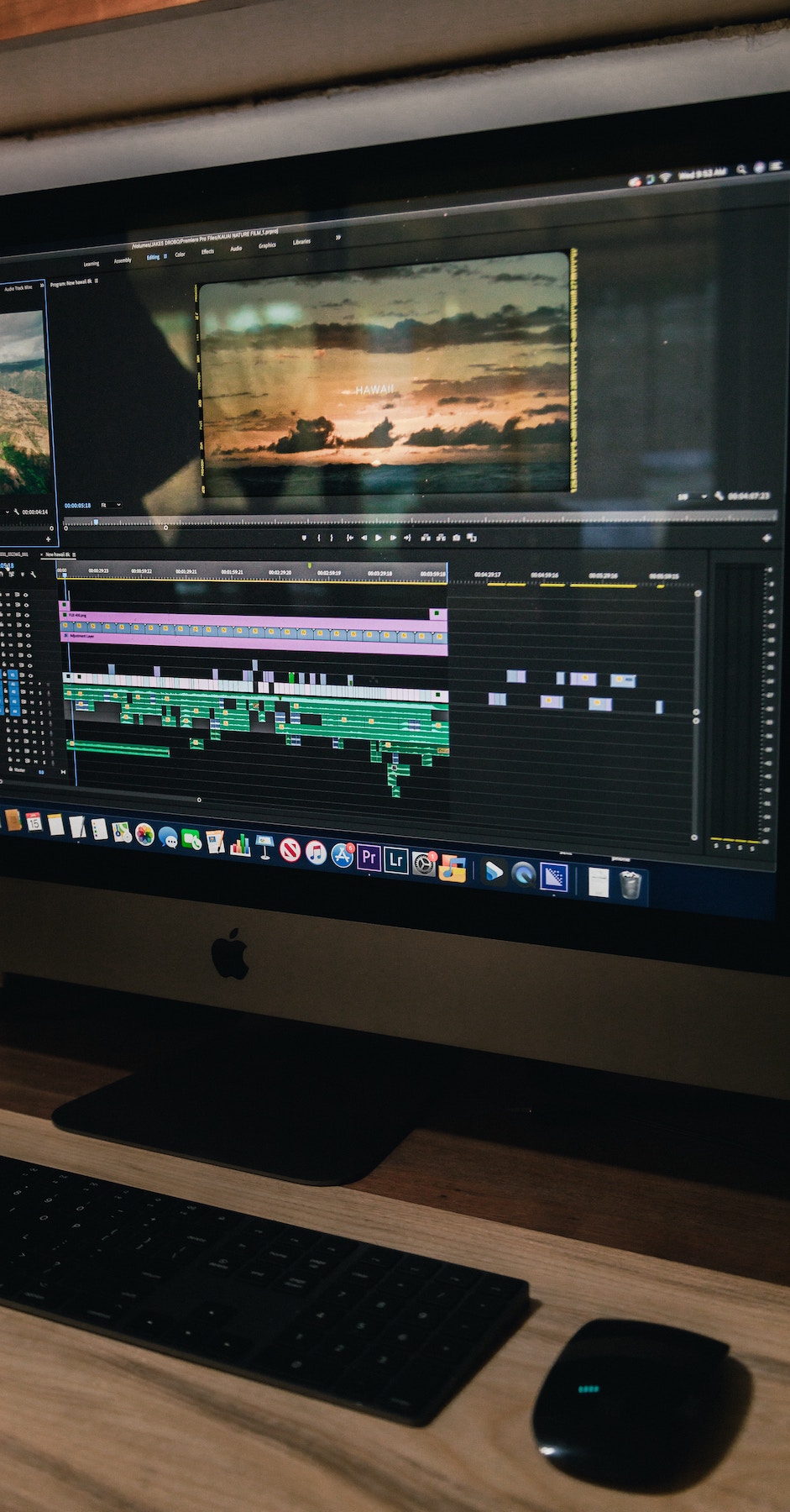Screen dimensions: 790x1512
Task: Open Spotlight search in the menu bar
Action: click(x=740, y=170)
